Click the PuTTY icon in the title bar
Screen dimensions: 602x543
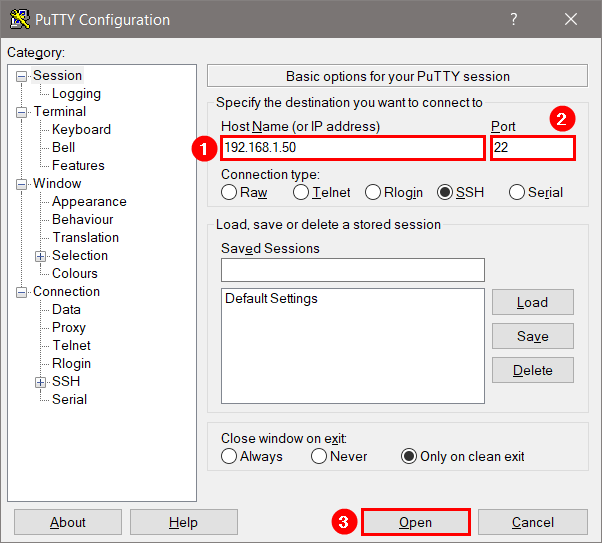tap(20, 19)
